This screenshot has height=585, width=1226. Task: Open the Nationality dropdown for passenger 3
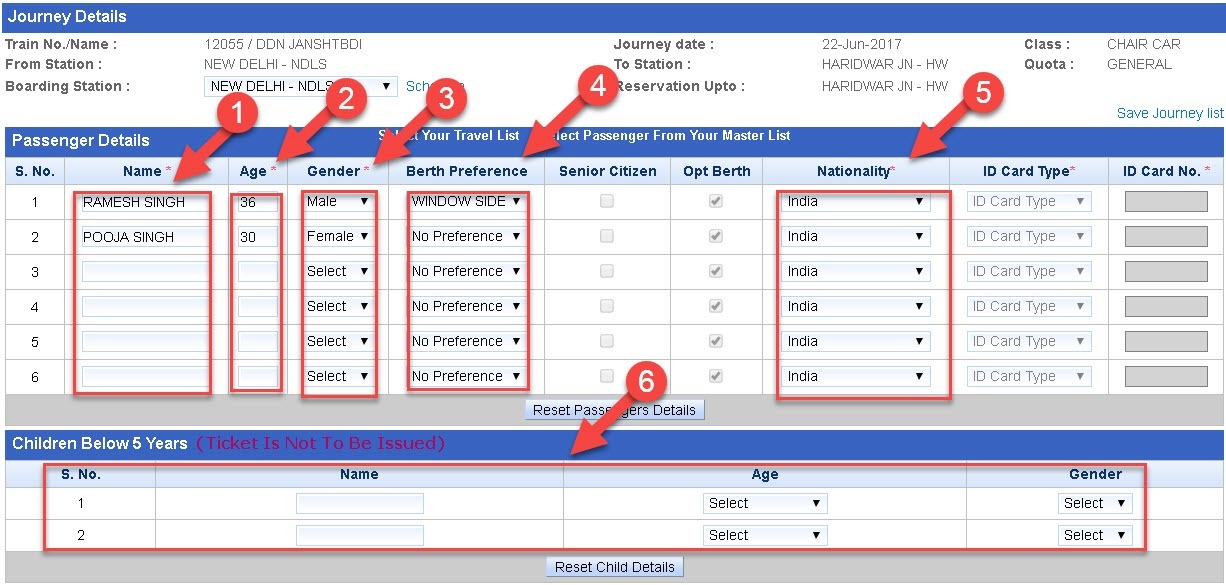[x=855, y=271]
